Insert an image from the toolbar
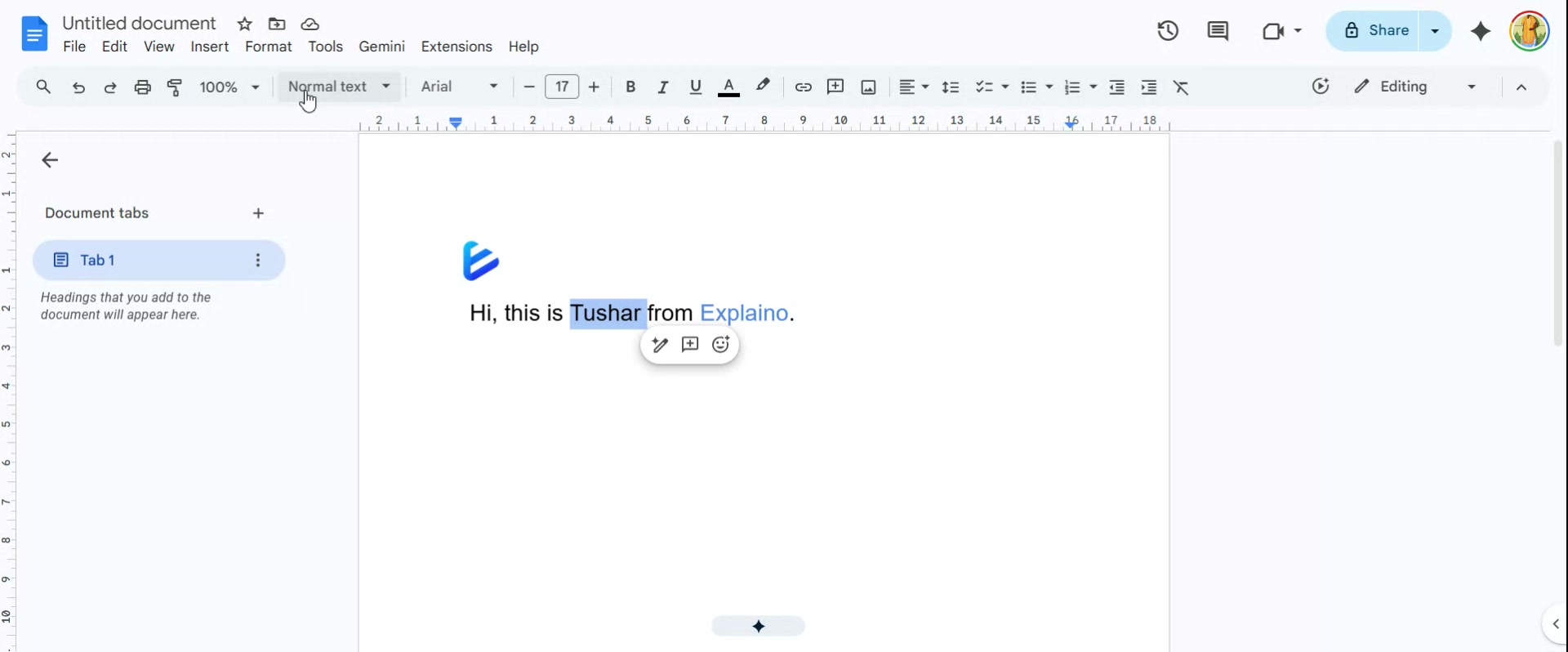Viewport: 1568px width, 652px height. 868,87
